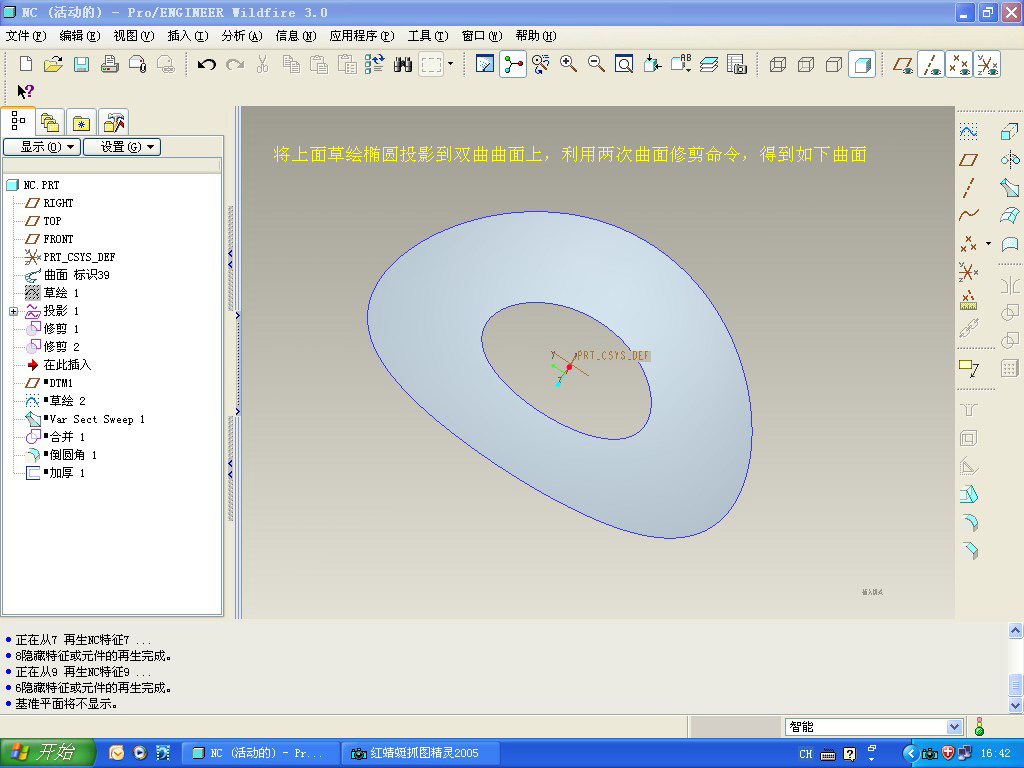Open the 显示 dropdown in model tree
The height and width of the screenshot is (768, 1024).
[42, 146]
